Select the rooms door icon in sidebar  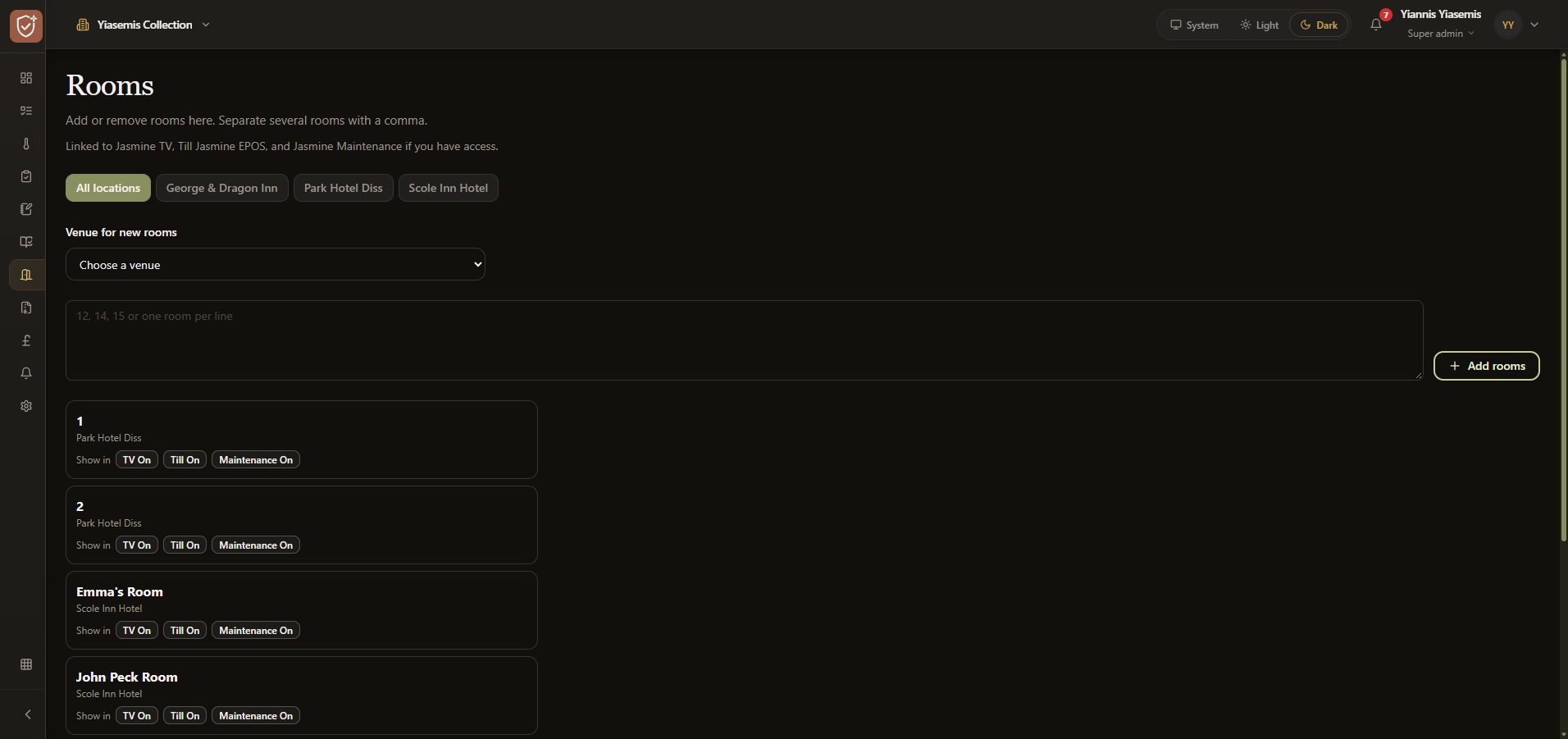click(x=26, y=275)
